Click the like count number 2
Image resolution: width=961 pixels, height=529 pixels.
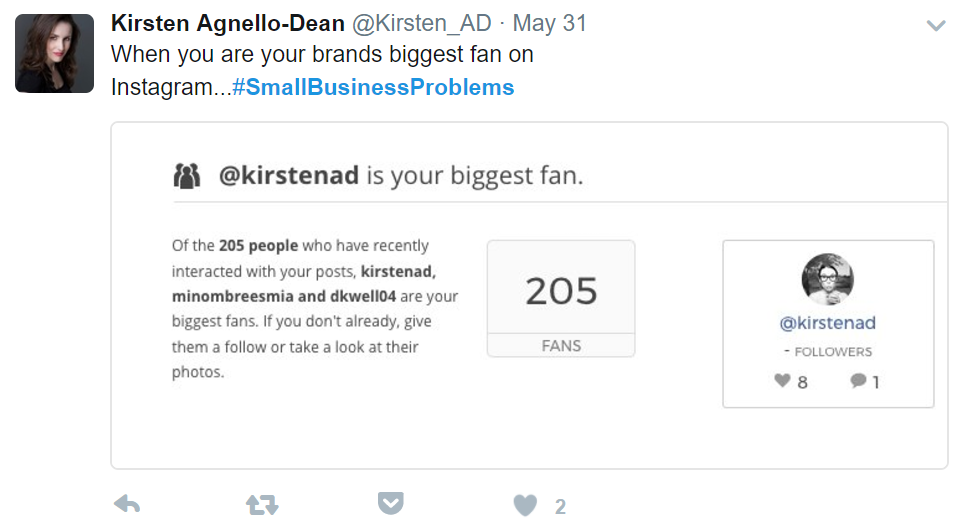tap(560, 507)
